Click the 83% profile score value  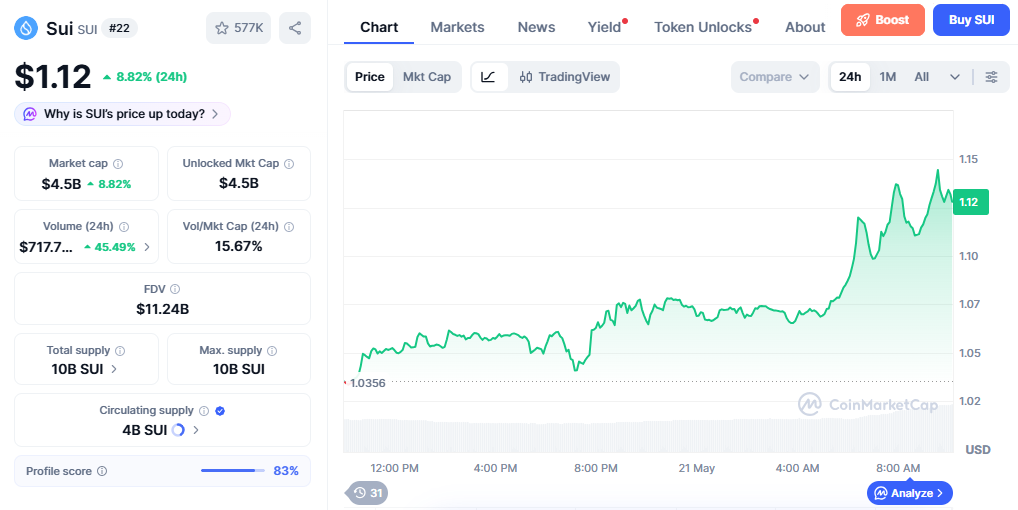pos(286,471)
